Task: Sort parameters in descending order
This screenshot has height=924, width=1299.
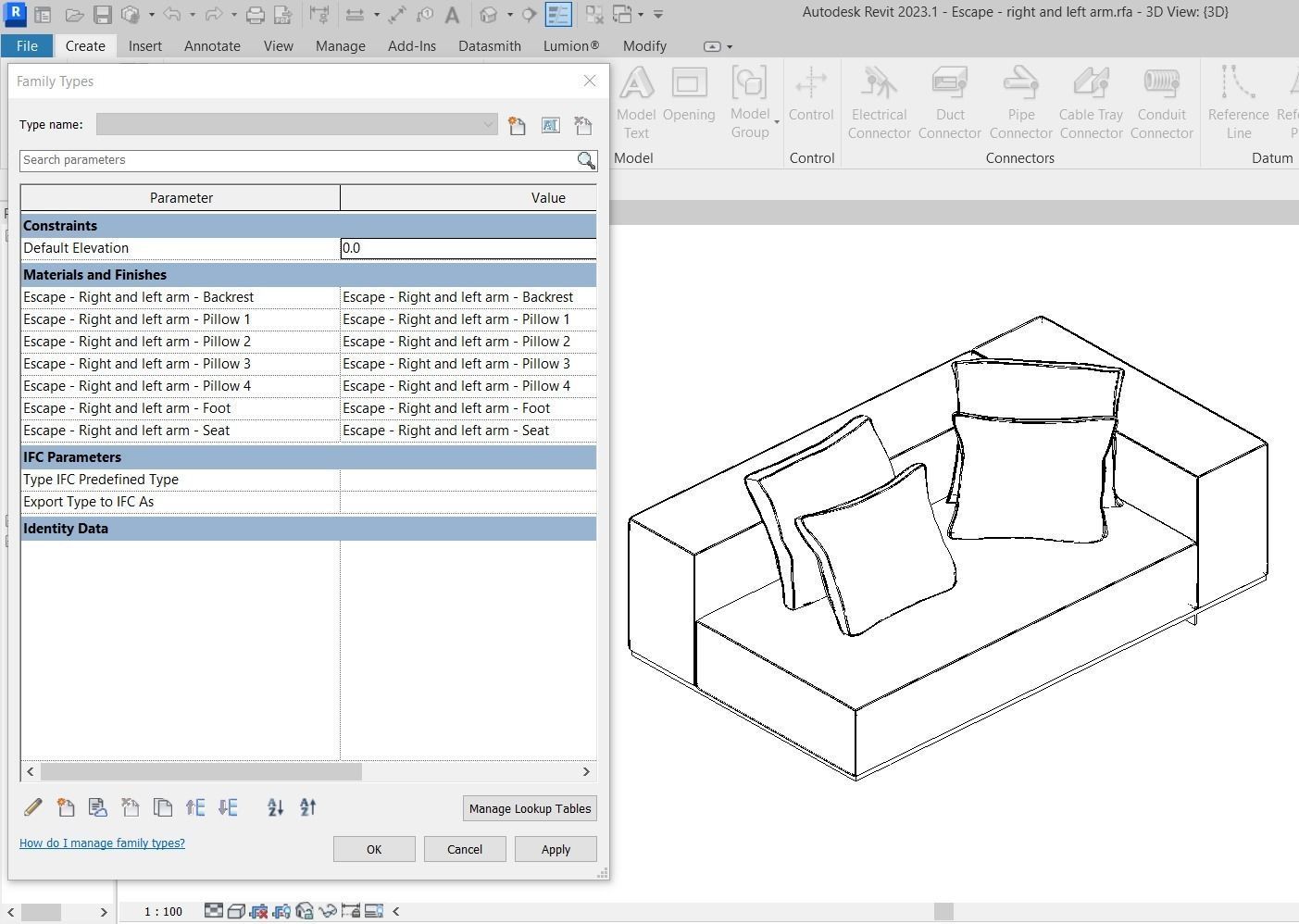Action: [x=308, y=807]
